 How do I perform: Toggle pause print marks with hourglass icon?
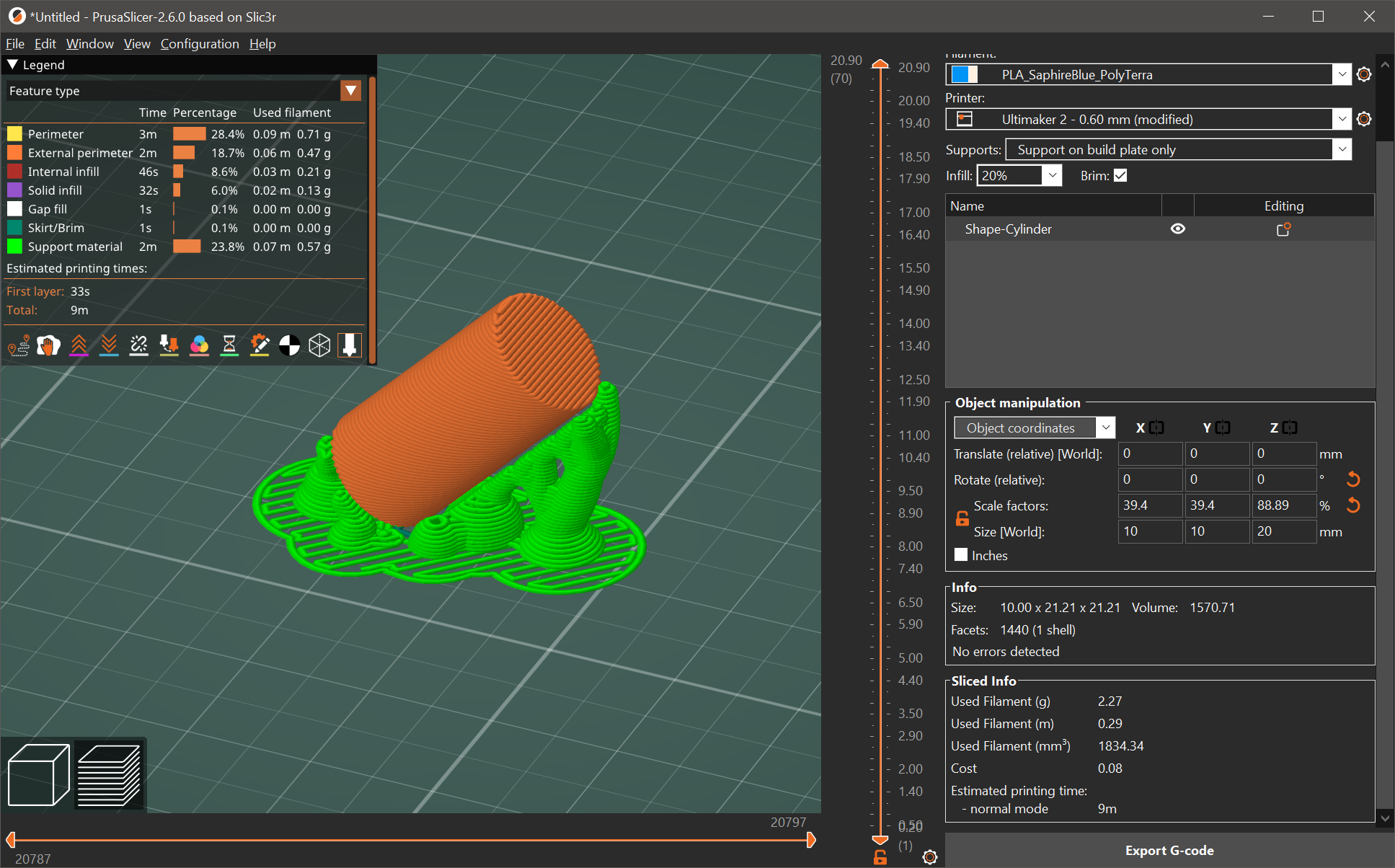[x=229, y=345]
